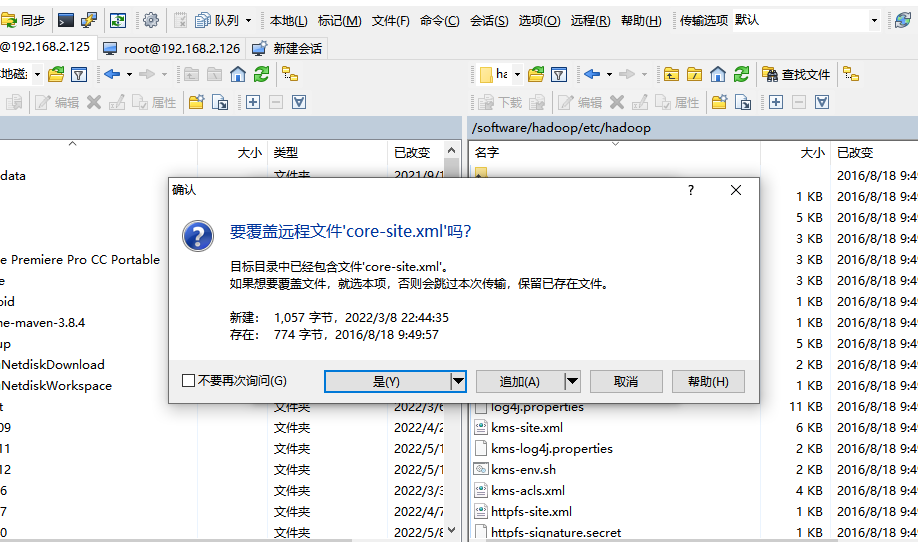Viewport: 918px width, 542px height.
Task: Switch to root@192.168.2.126 session tab
Action: click(x=172, y=49)
